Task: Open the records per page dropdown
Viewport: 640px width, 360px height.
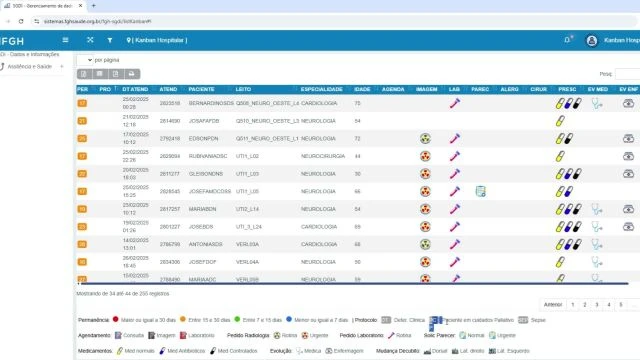Action: click(x=85, y=60)
